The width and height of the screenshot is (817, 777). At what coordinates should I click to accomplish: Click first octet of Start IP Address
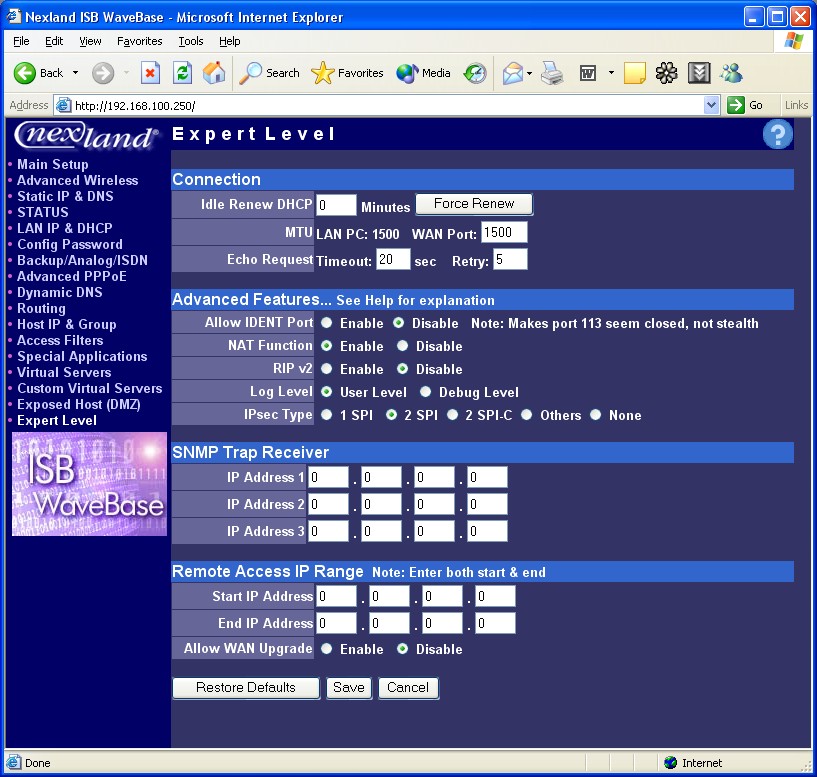tap(337, 596)
